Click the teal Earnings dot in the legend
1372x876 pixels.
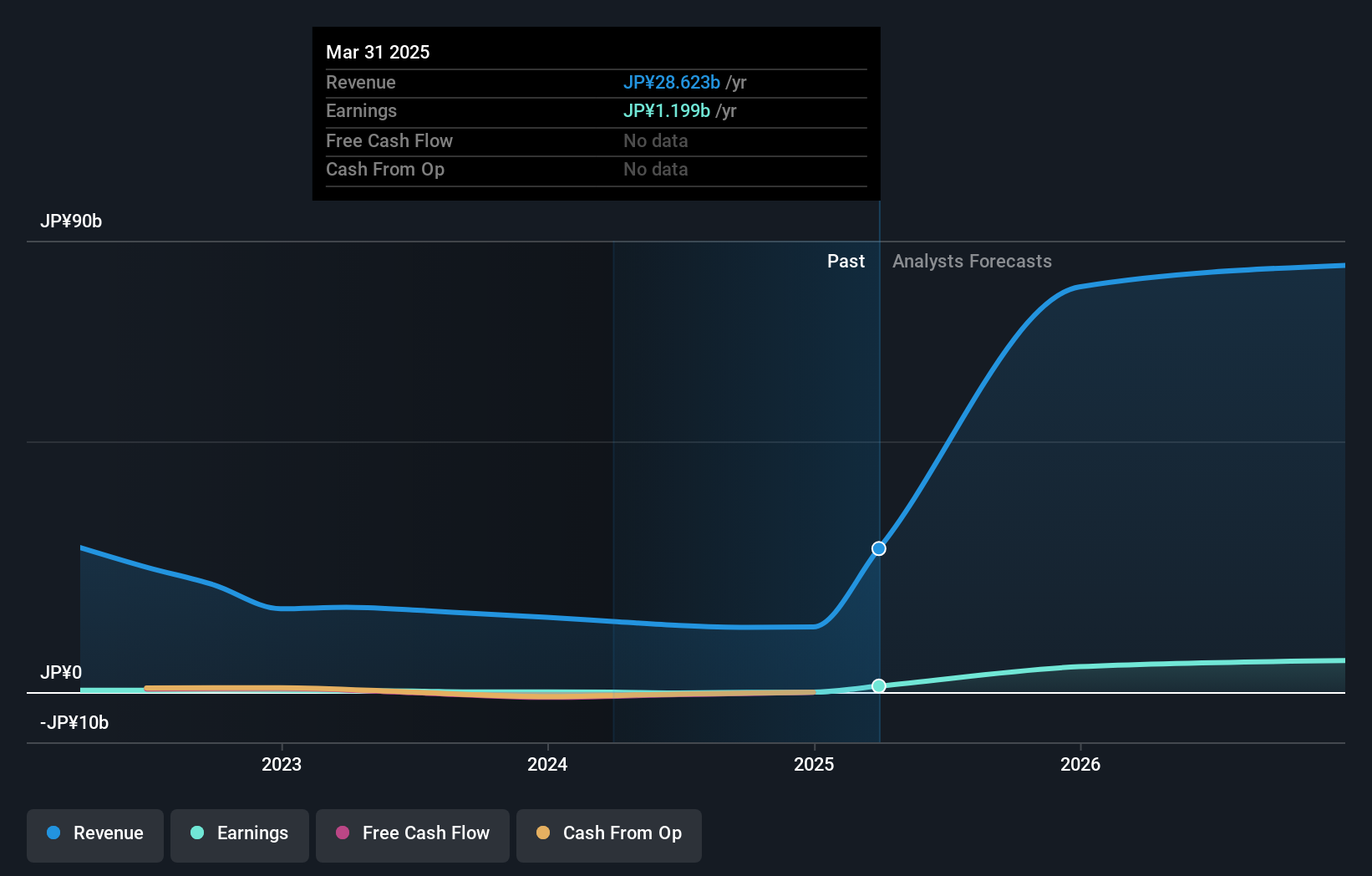[x=196, y=833]
